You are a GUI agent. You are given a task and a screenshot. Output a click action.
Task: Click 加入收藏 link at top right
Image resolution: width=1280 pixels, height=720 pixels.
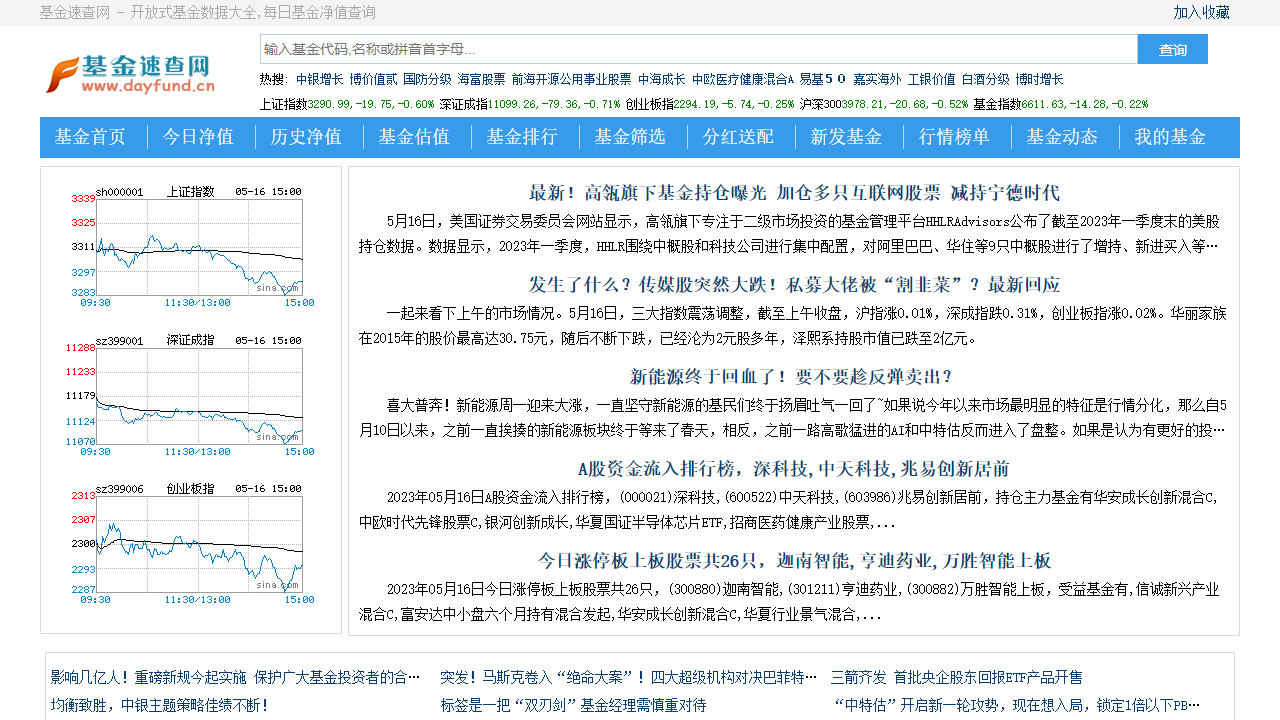coord(1201,12)
